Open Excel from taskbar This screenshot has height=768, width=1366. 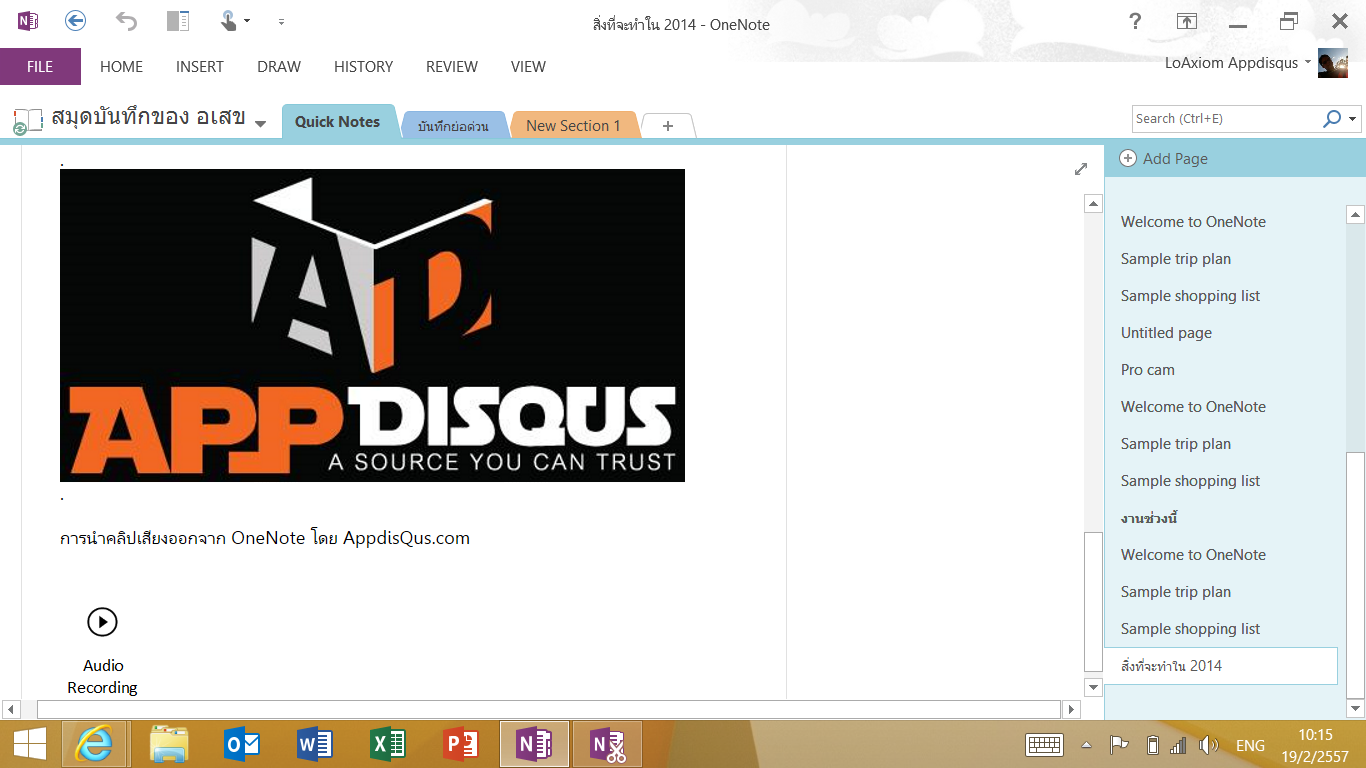tap(388, 745)
